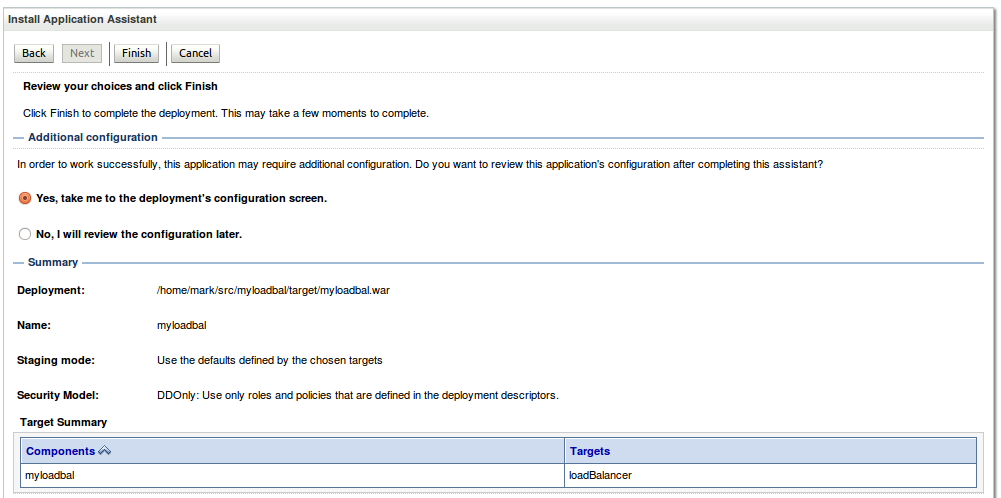
Task: Click the loadBalancer target cell
Action: [600, 475]
